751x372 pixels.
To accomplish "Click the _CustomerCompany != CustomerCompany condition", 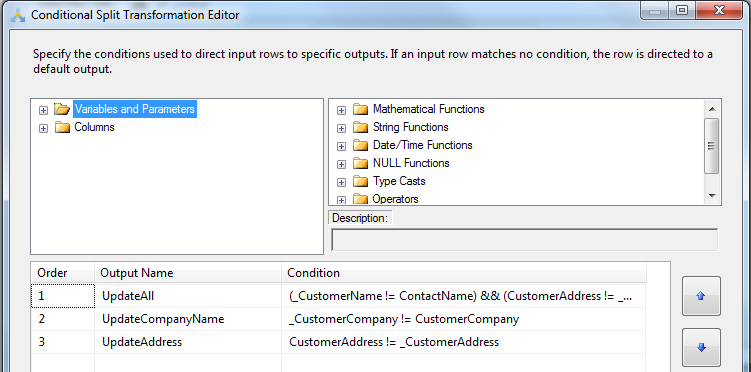I will (x=464, y=319).
